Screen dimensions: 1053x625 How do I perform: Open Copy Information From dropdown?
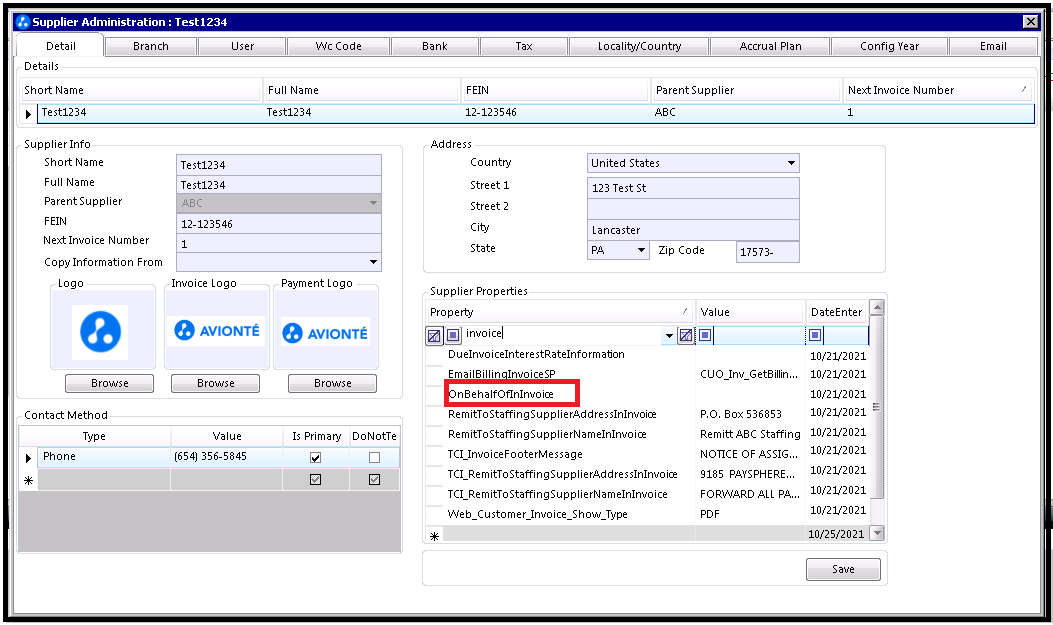pyautogui.click(x=373, y=262)
